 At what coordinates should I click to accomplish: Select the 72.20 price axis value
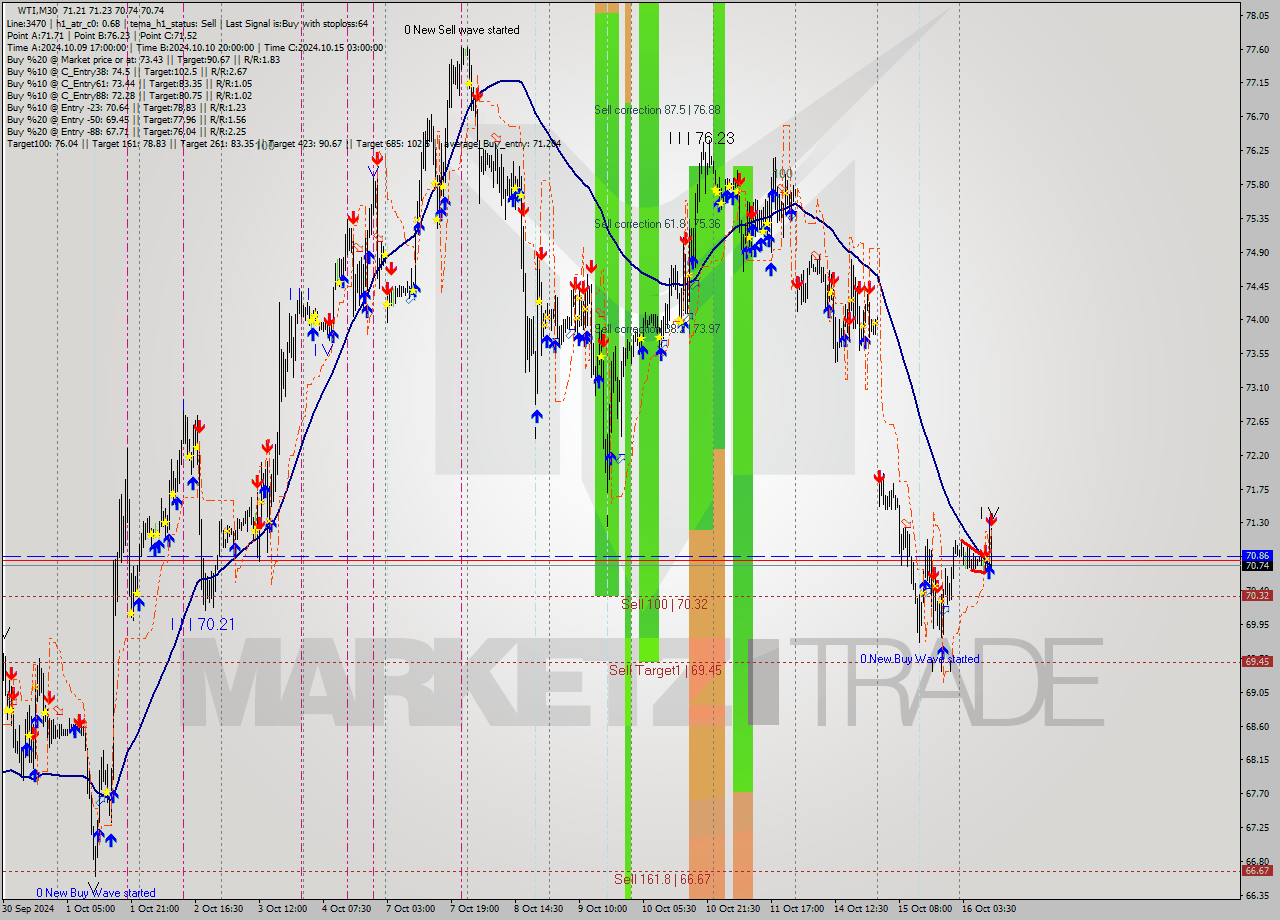pos(1256,455)
